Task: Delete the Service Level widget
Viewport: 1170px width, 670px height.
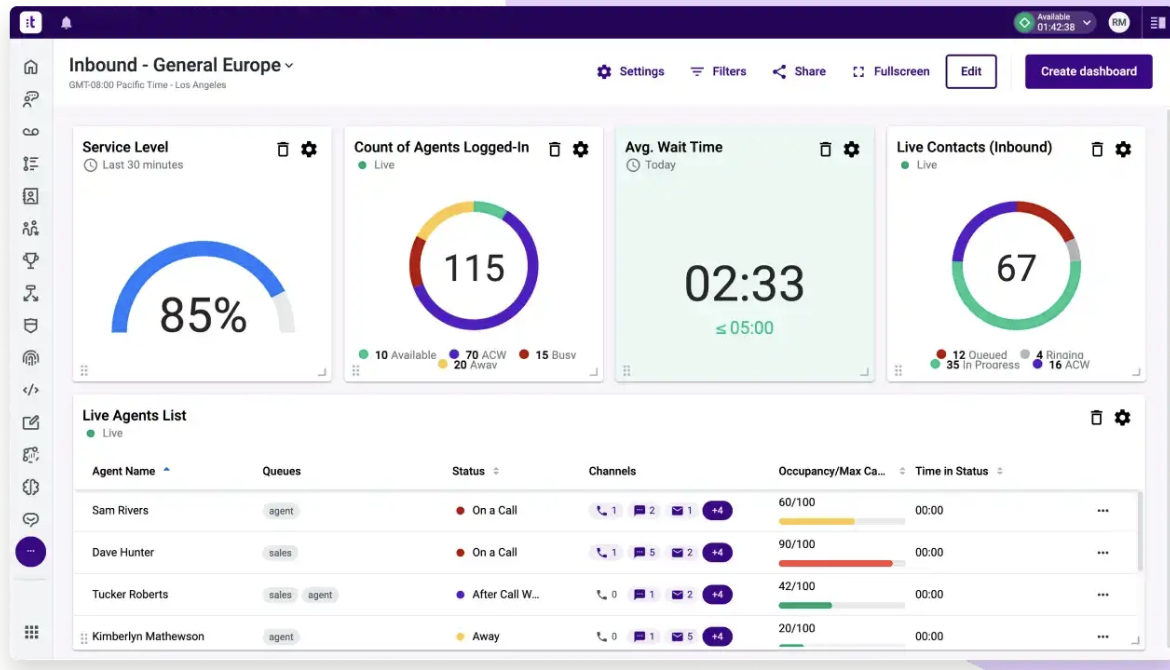Action: coord(283,149)
